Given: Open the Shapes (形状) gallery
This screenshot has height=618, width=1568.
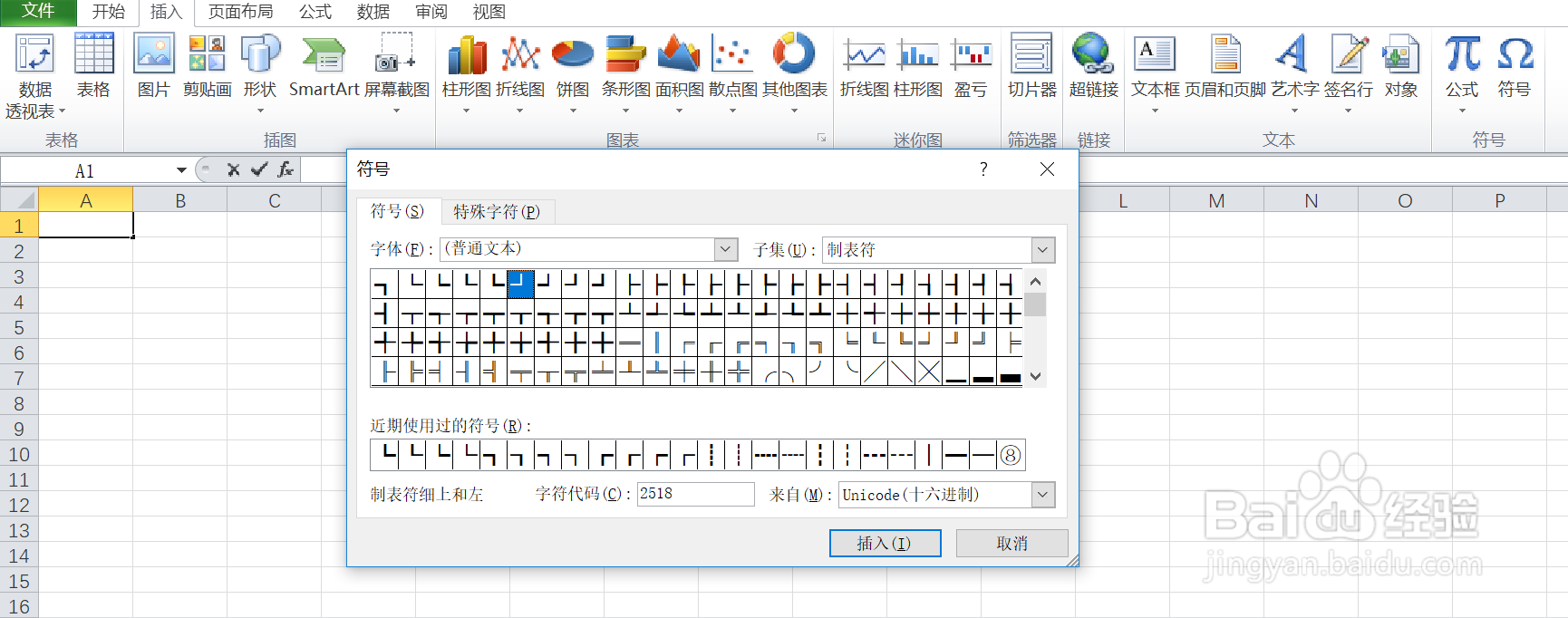Looking at the screenshot, I should (x=260, y=74).
